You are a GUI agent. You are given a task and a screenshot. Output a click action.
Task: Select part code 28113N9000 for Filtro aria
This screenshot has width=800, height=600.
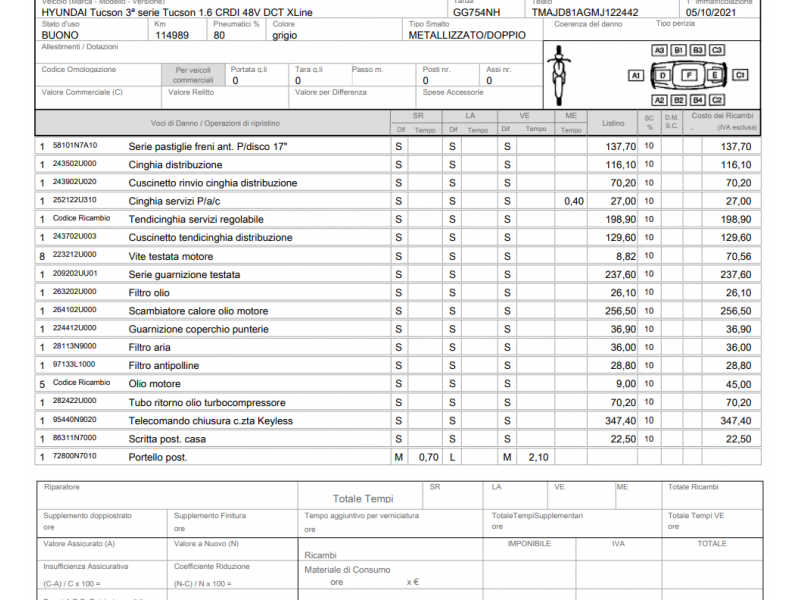pyautogui.click(x=74, y=346)
